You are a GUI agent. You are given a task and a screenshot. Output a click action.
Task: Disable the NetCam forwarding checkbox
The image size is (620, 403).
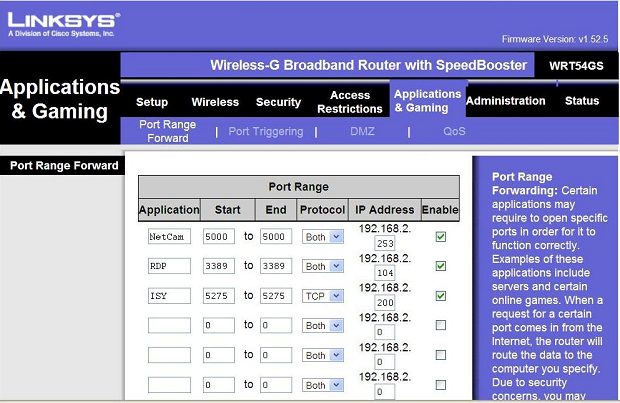pyautogui.click(x=440, y=237)
